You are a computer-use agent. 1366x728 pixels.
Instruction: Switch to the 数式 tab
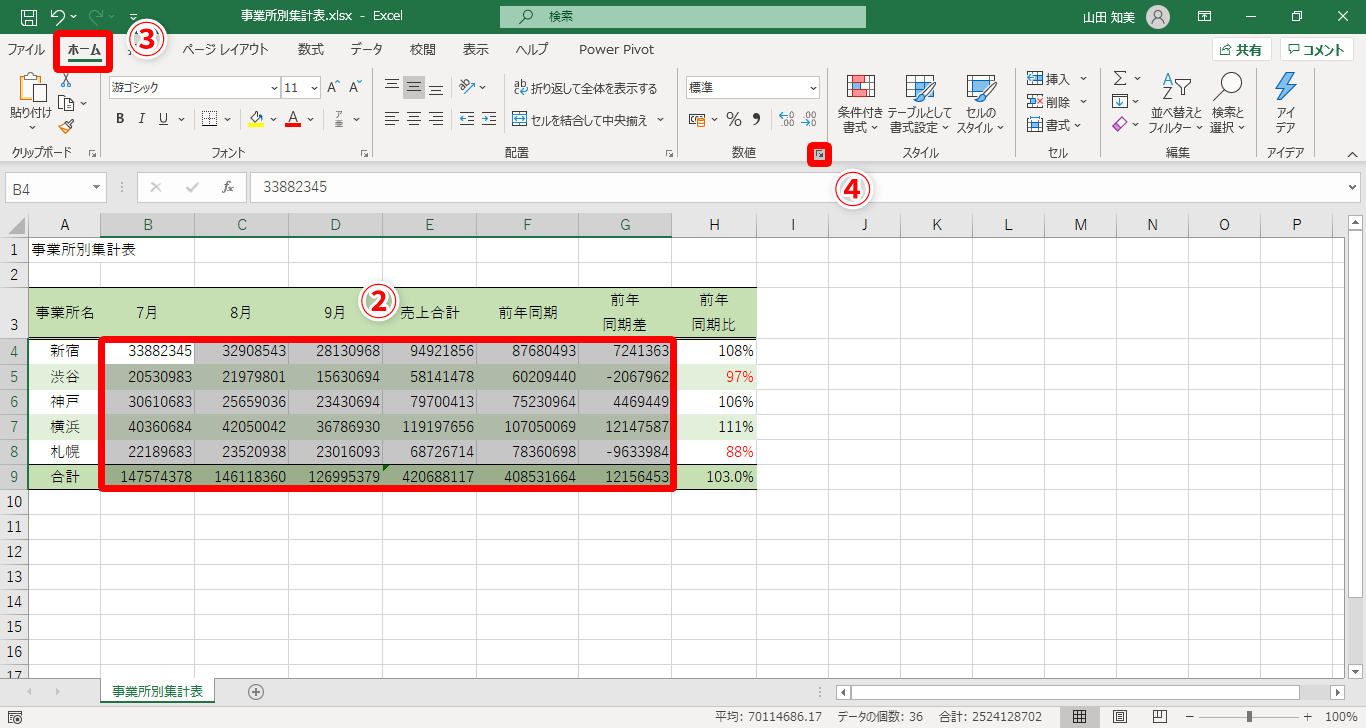[x=311, y=49]
